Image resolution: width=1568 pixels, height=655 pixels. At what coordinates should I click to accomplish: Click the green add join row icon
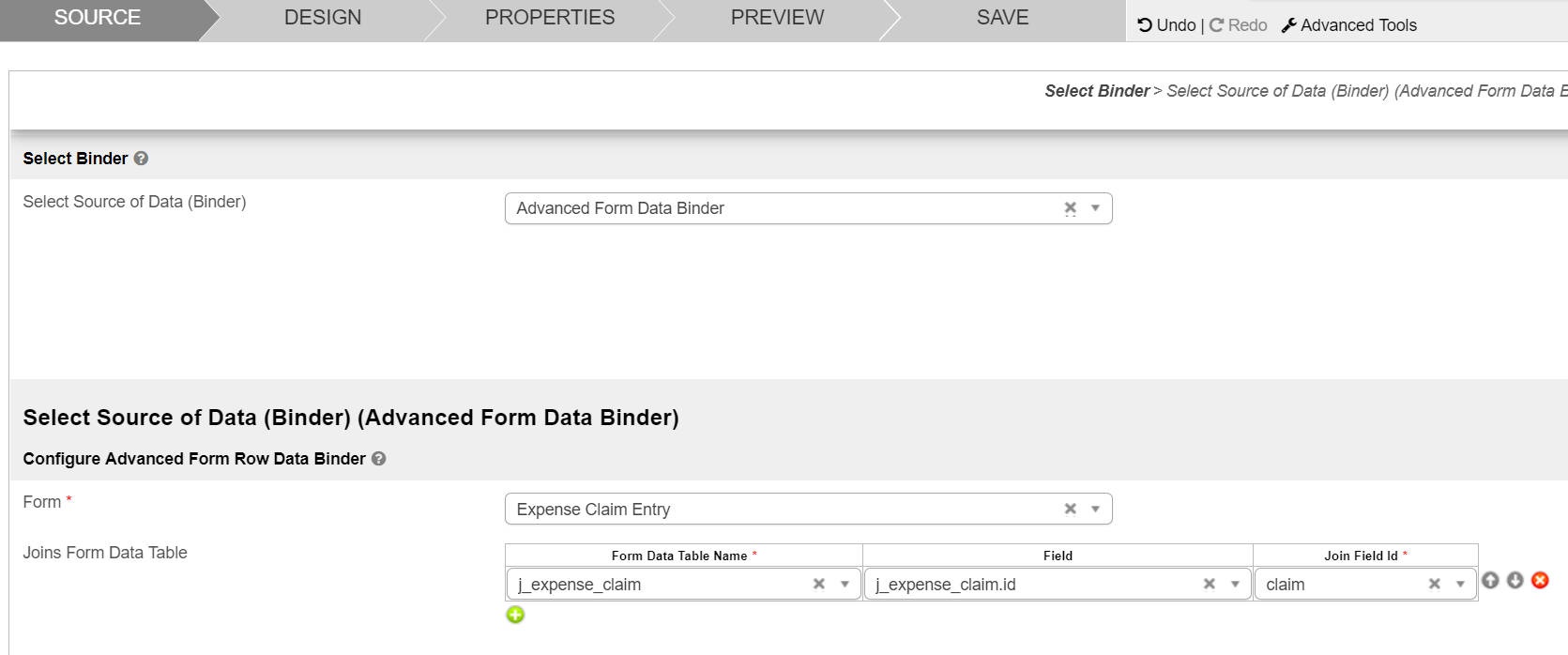tap(515, 615)
